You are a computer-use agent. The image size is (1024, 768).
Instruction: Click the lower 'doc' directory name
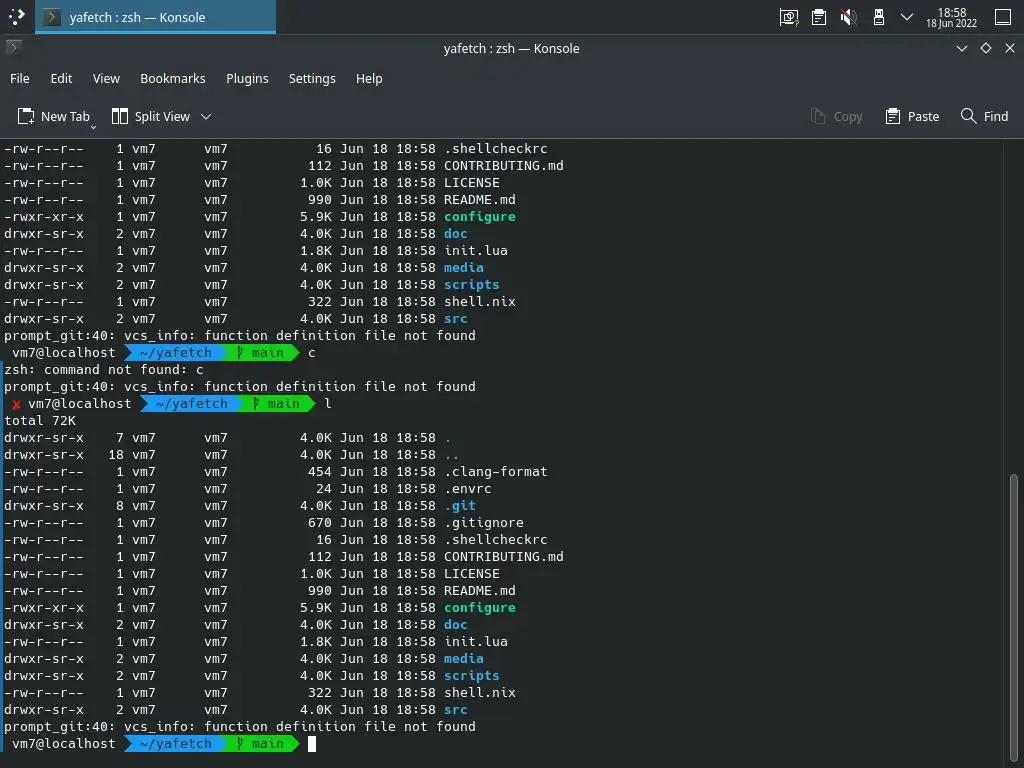coord(456,624)
